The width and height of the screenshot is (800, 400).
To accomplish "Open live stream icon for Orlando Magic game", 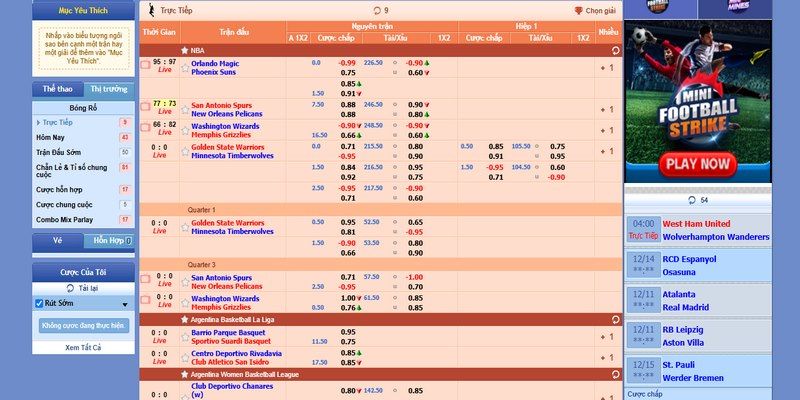I will click(145, 65).
